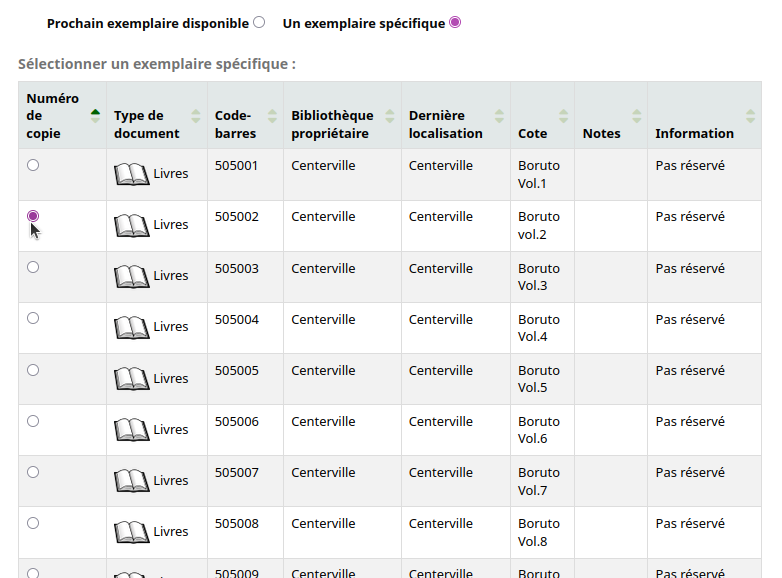Click call number 'Boruto Vol.7'
Screen dimensions: 782x578
pos(539,481)
